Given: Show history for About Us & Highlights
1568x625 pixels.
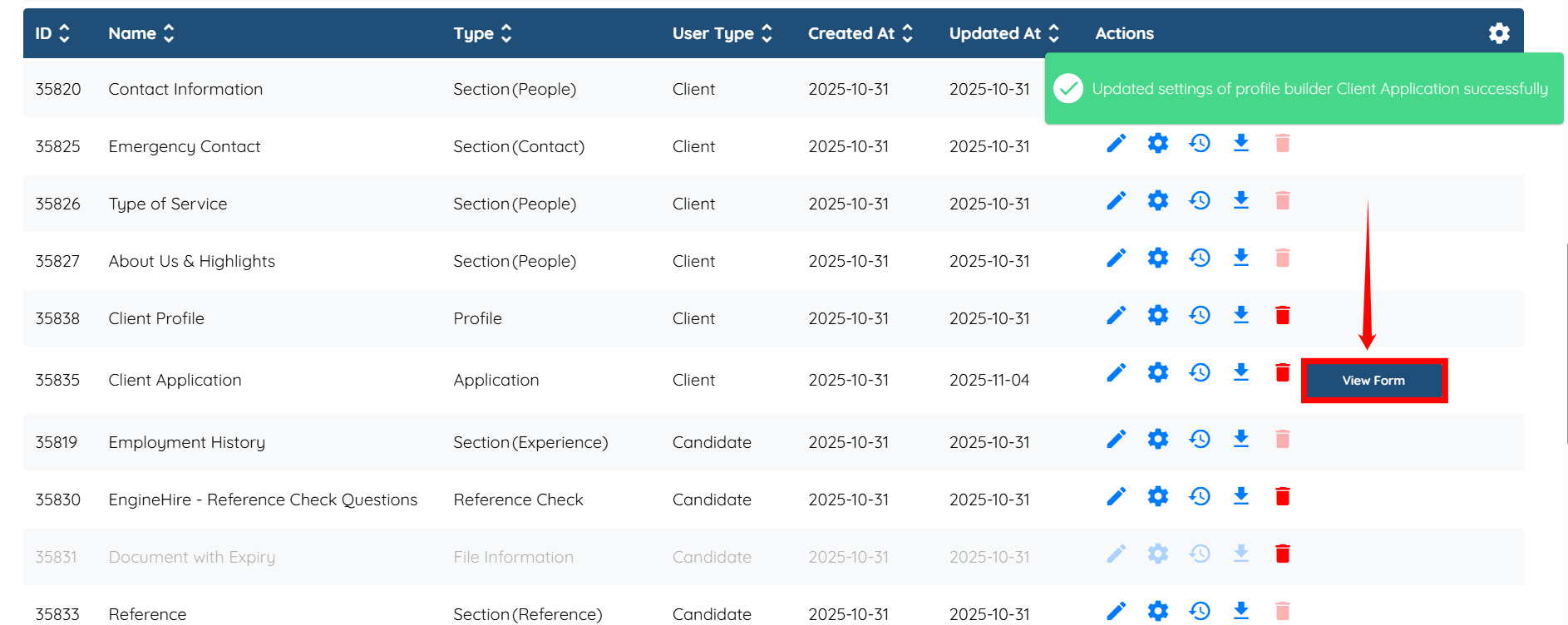Looking at the screenshot, I should coord(1199,258).
